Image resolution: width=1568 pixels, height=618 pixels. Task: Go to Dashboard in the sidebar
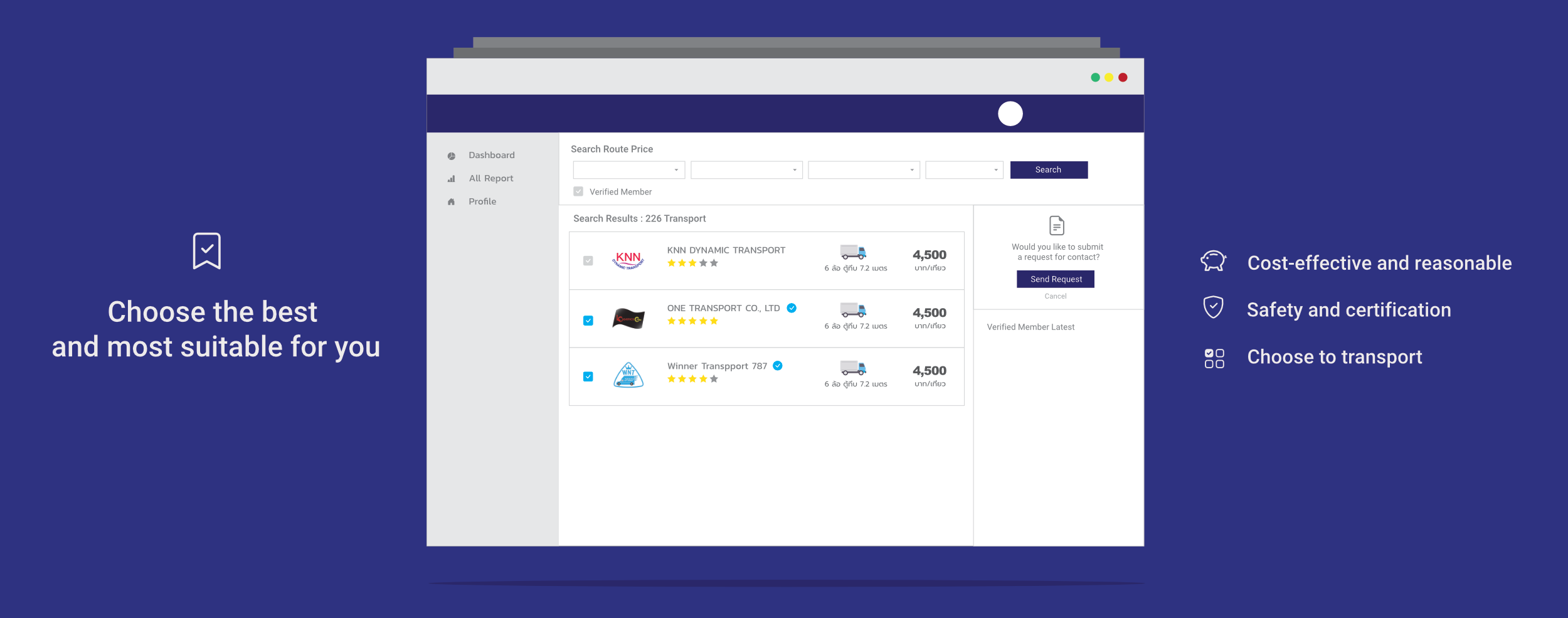pos(491,155)
